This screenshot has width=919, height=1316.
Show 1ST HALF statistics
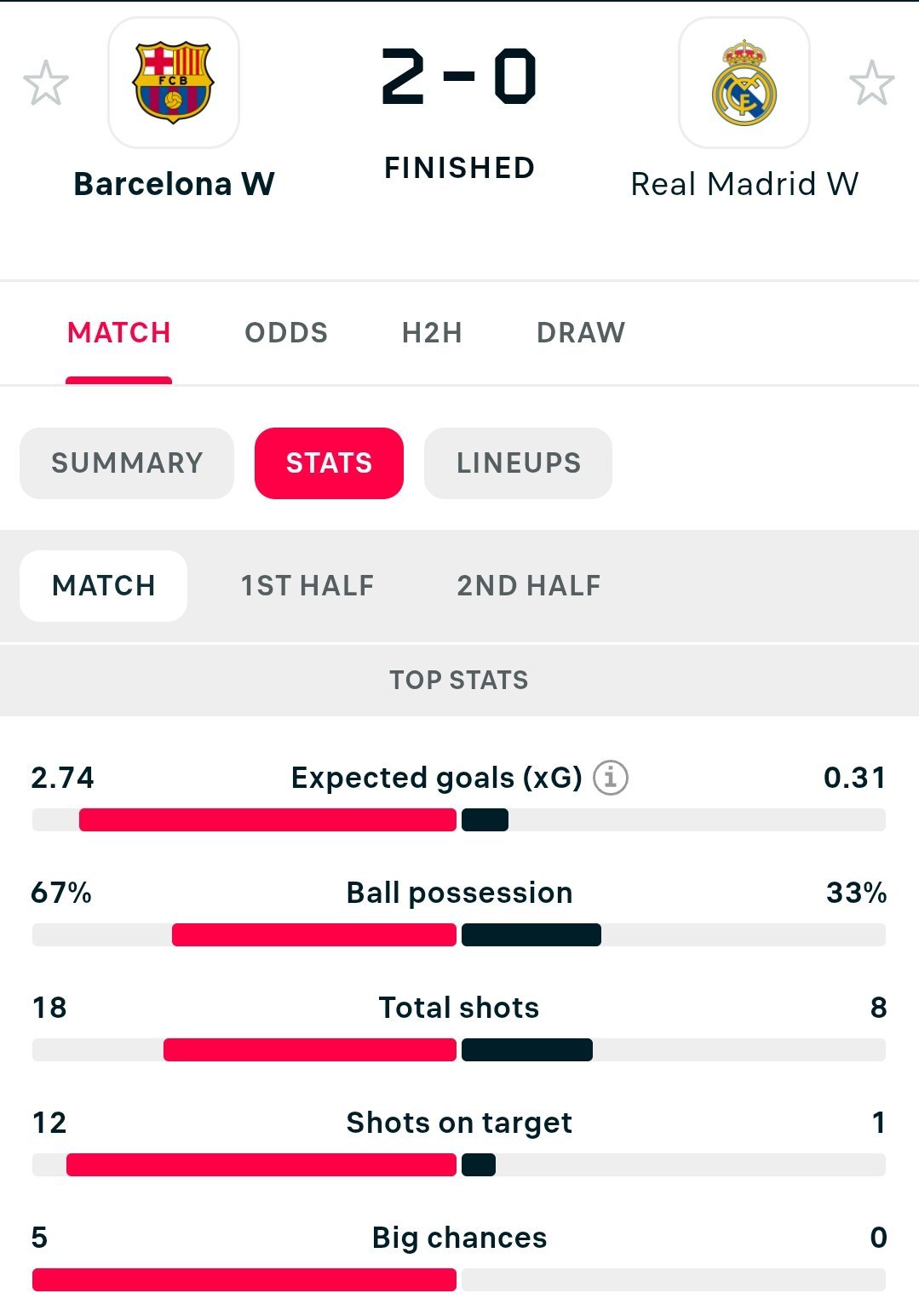pyautogui.click(x=307, y=586)
